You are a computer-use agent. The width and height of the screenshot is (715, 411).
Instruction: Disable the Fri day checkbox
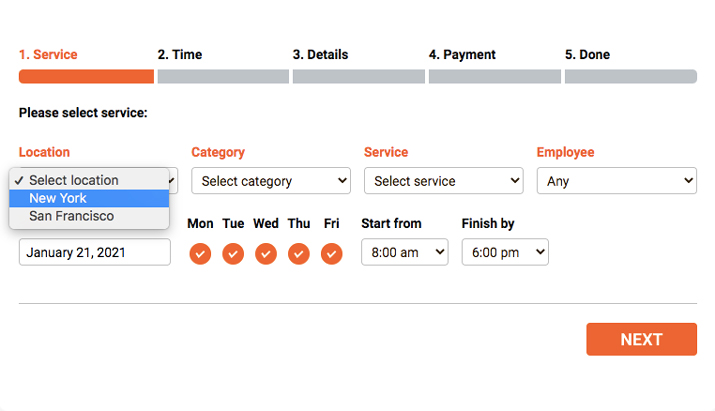(x=332, y=254)
